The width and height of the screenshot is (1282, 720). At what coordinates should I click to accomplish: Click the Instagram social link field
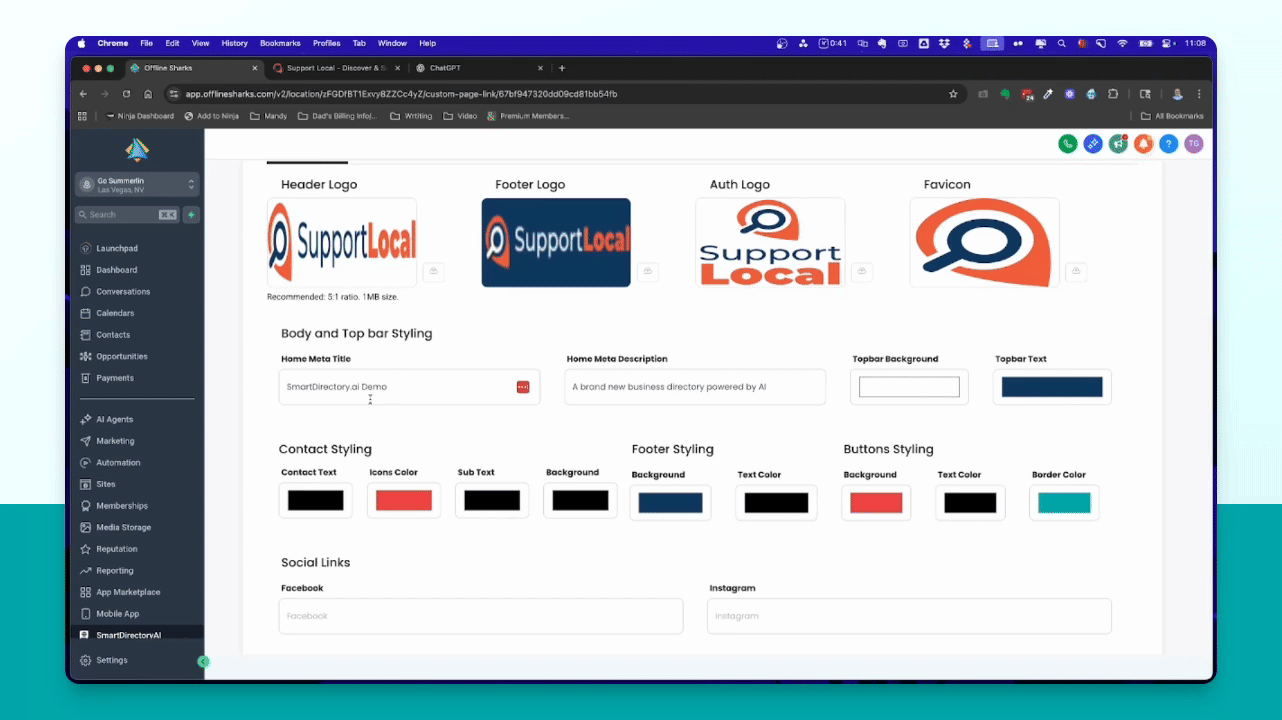click(909, 616)
